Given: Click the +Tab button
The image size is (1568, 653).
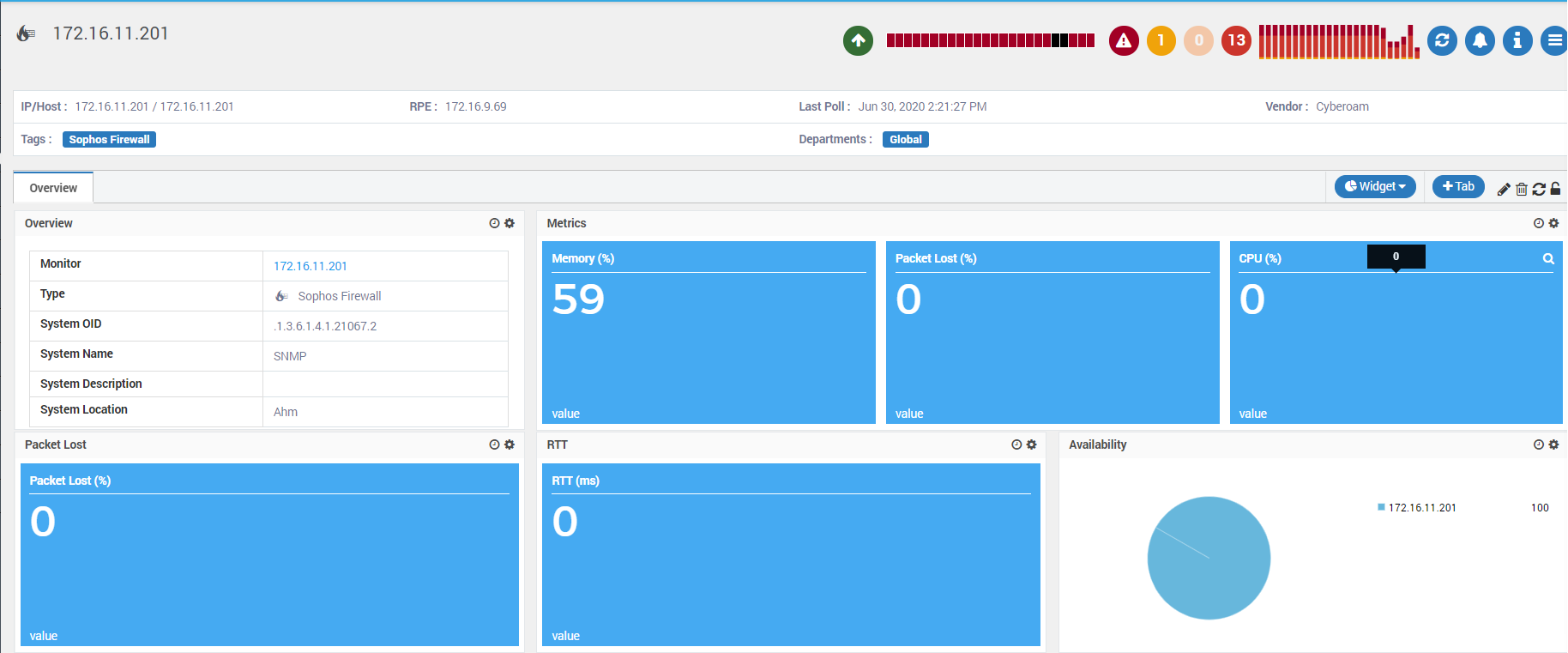Looking at the screenshot, I should click(x=1458, y=186).
